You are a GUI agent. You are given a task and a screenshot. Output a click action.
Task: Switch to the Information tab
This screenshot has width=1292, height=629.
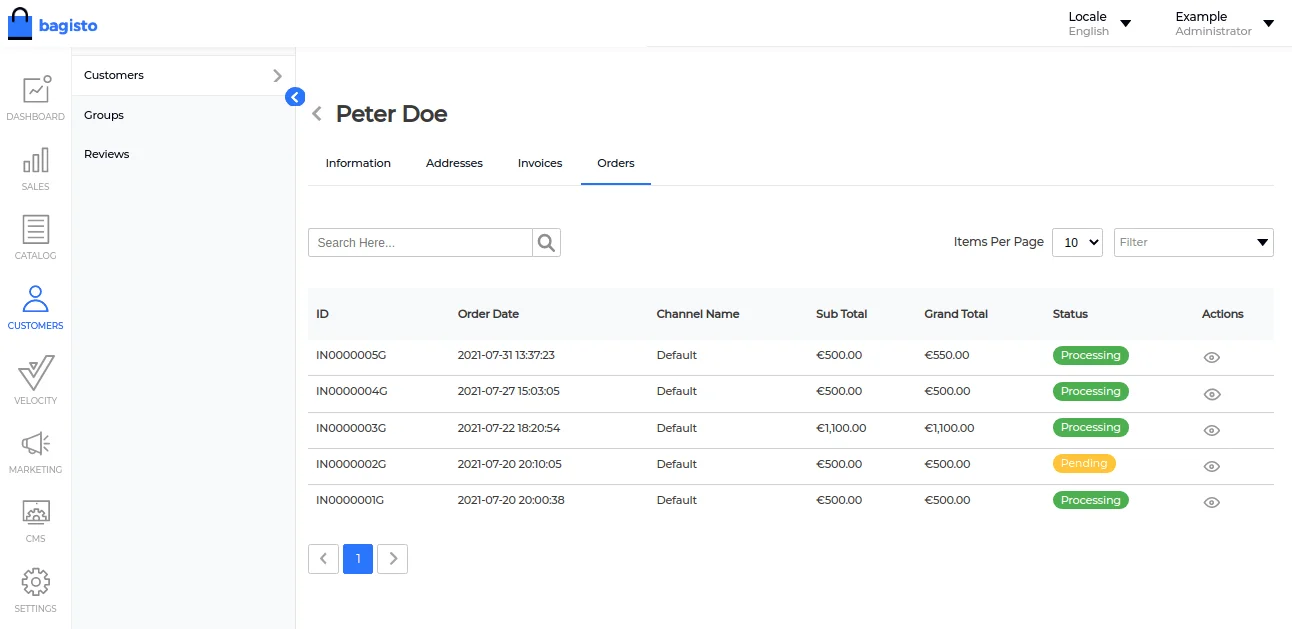[358, 163]
